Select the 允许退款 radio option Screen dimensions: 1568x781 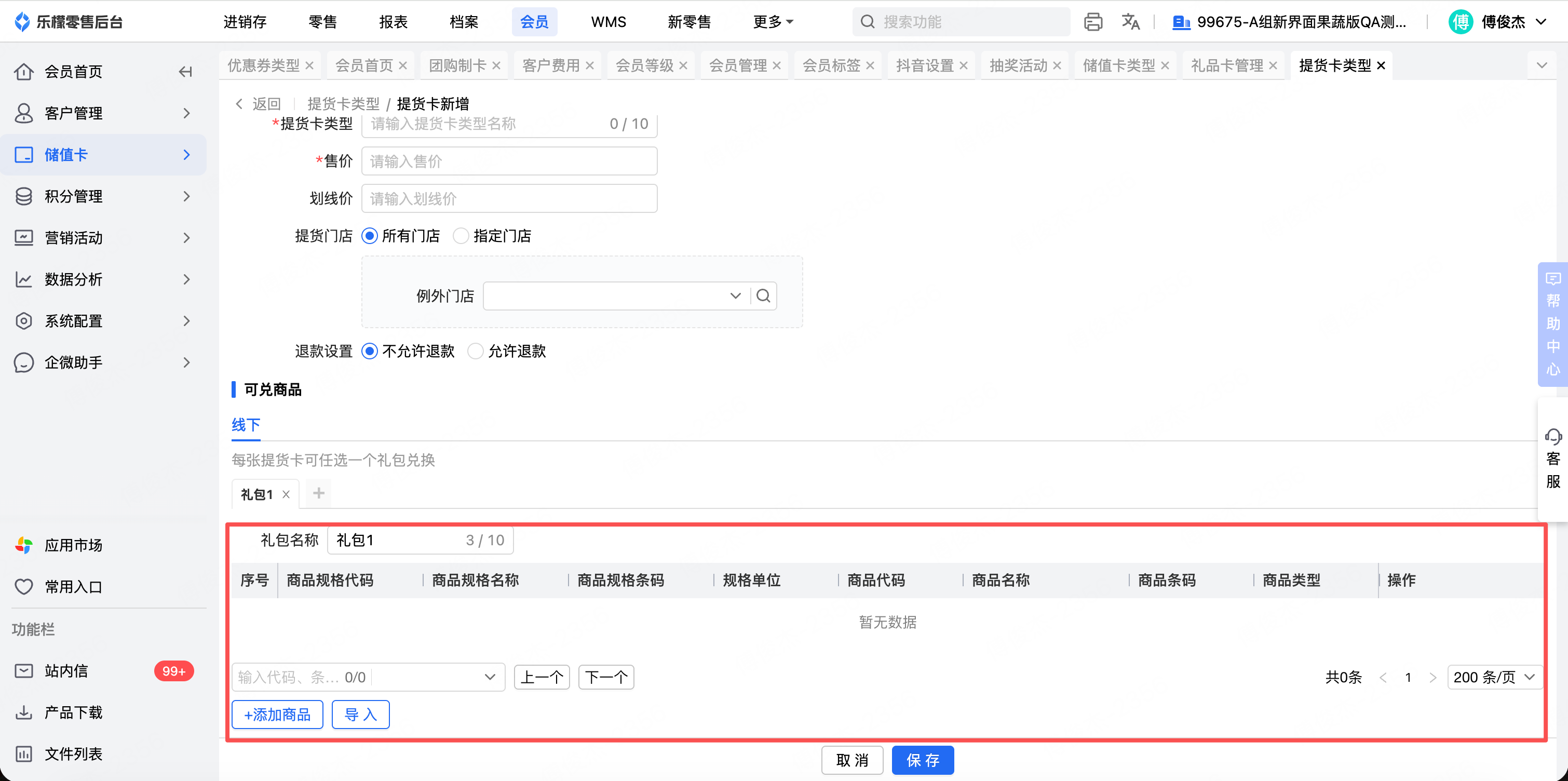(476, 351)
